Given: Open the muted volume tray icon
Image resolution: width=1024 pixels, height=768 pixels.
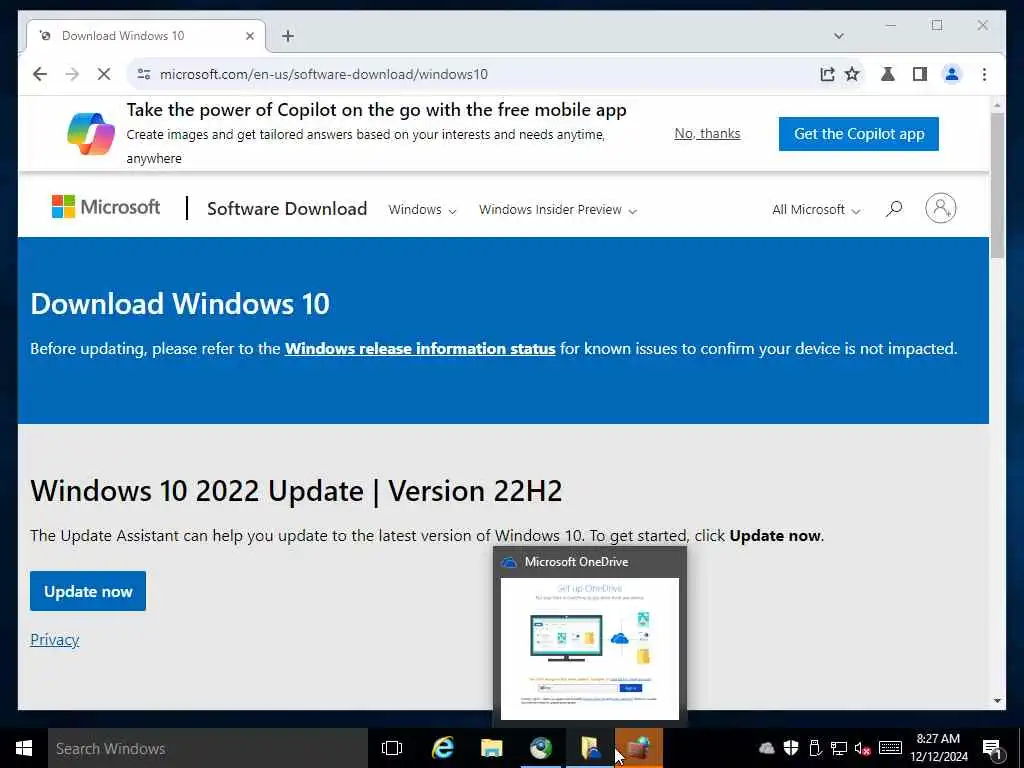Looking at the screenshot, I should (x=863, y=748).
